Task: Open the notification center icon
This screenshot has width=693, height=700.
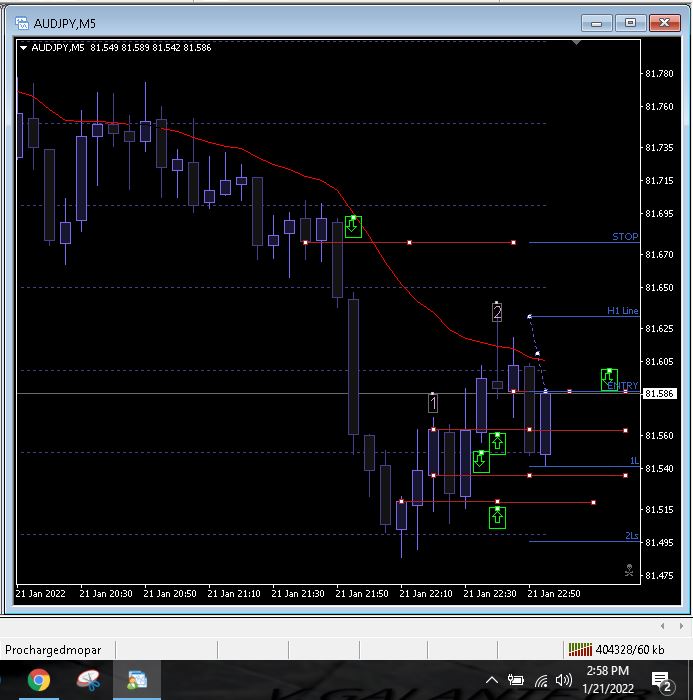Action: pyautogui.click(x=662, y=681)
